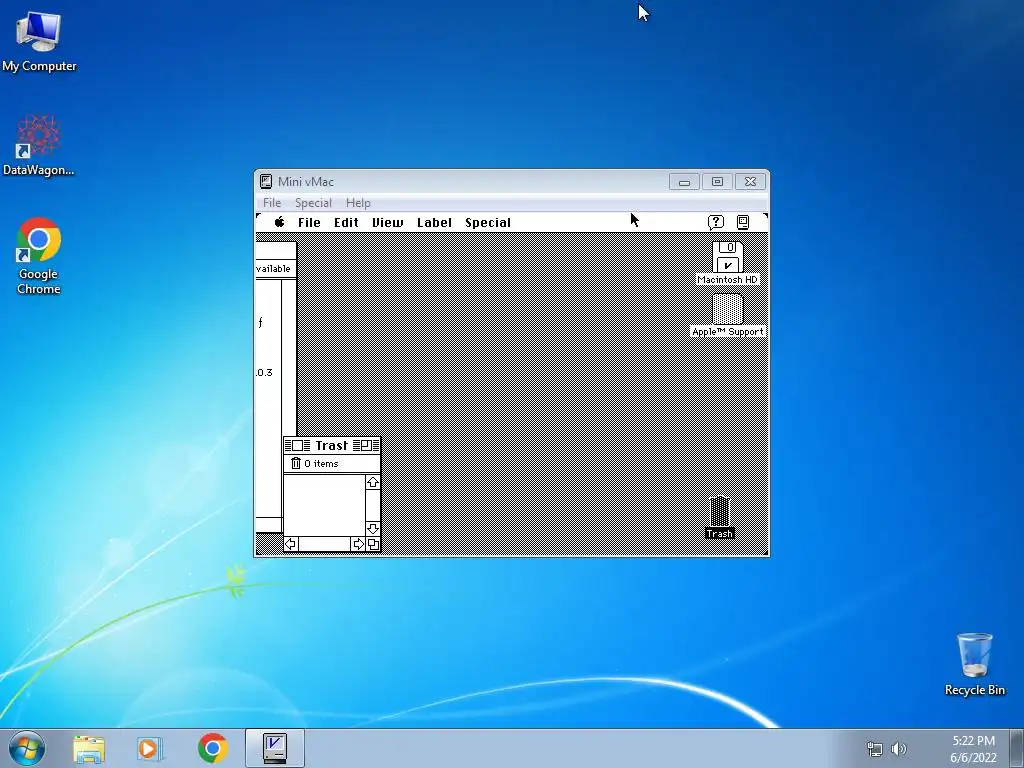This screenshot has height=768, width=1024.
Task: Click the Mini vMac title bar icon
Action: pos(266,182)
